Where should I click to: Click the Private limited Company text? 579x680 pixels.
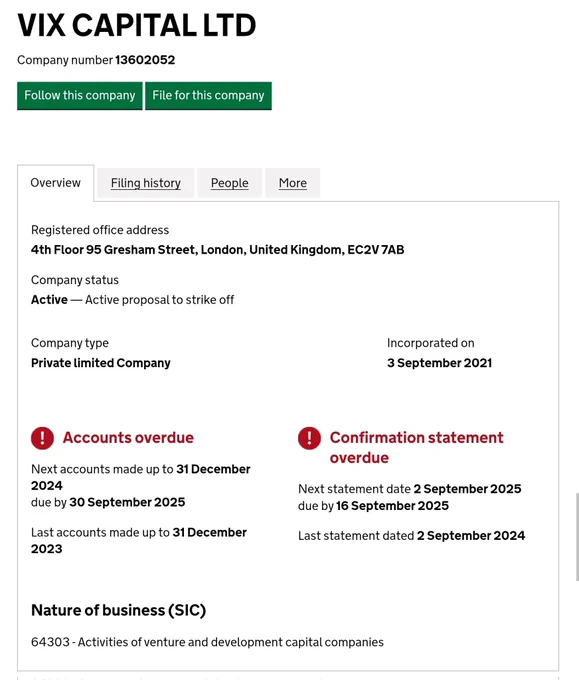point(101,363)
